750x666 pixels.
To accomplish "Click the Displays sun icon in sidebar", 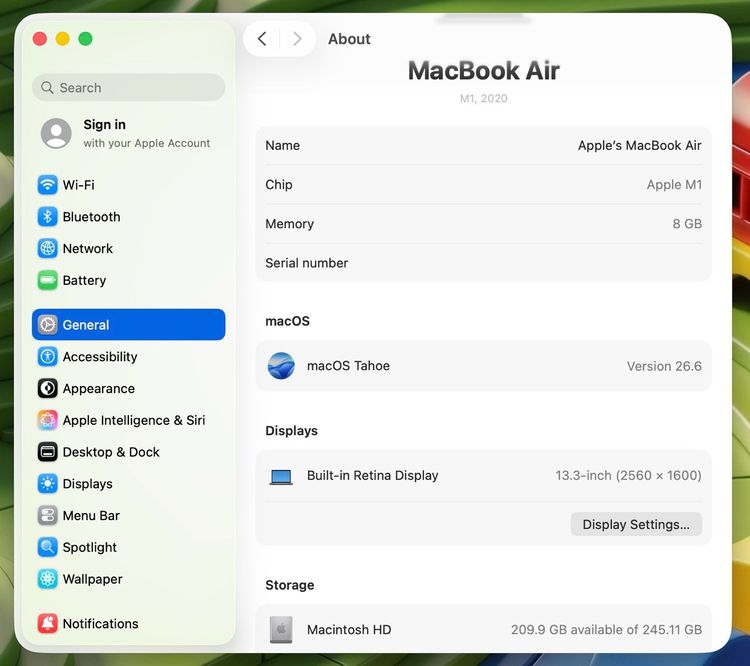I will click(x=47, y=484).
